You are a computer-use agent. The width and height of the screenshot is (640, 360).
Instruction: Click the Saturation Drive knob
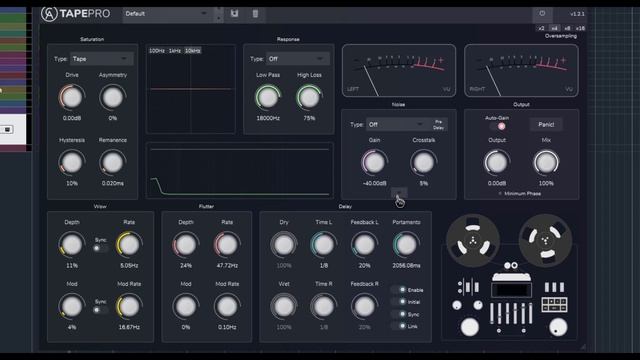(71, 97)
